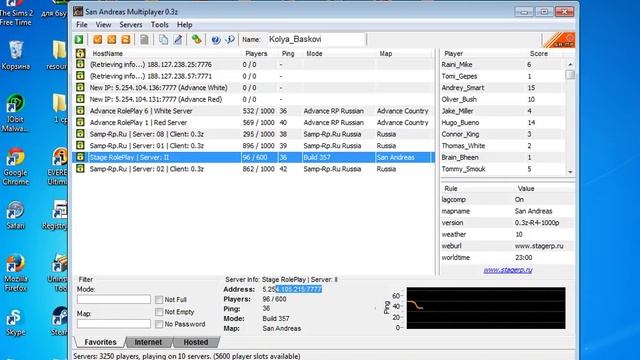This screenshot has height=360, width=640.
Task: Click the green Connect play icon
Action: pyautogui.click(x=79, y=40)
